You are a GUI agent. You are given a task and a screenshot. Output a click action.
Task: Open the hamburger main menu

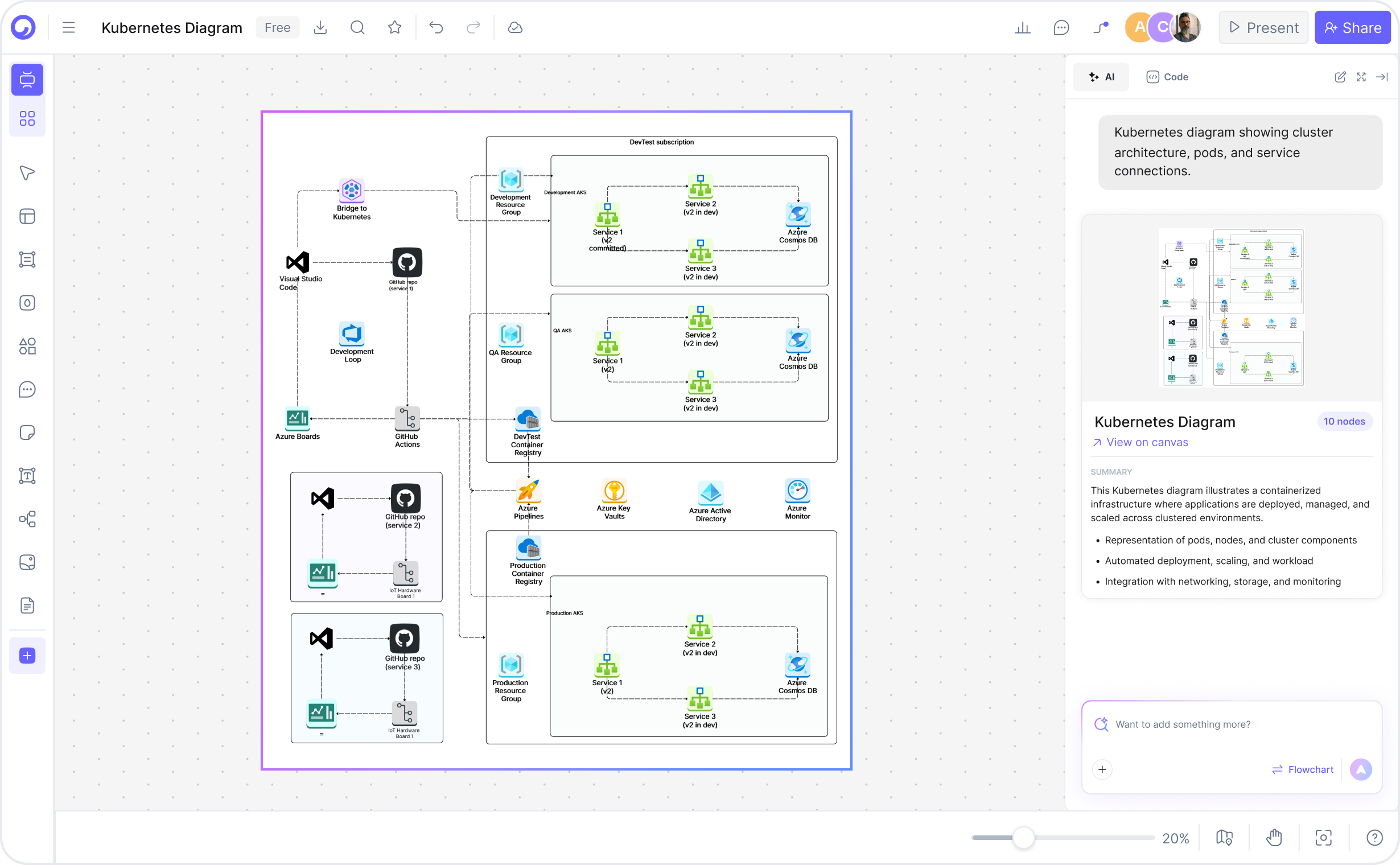(x=69, y=27)
